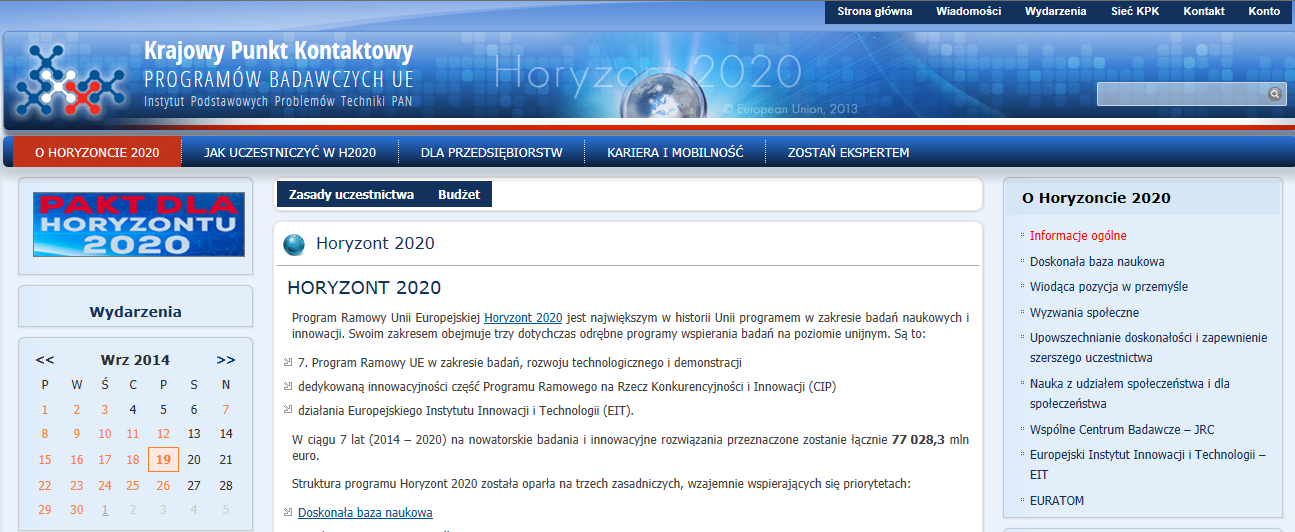Open Doskonała baza naukowa link in article
The height and width of the screenshot is (532, 1295).
point(365,513)
